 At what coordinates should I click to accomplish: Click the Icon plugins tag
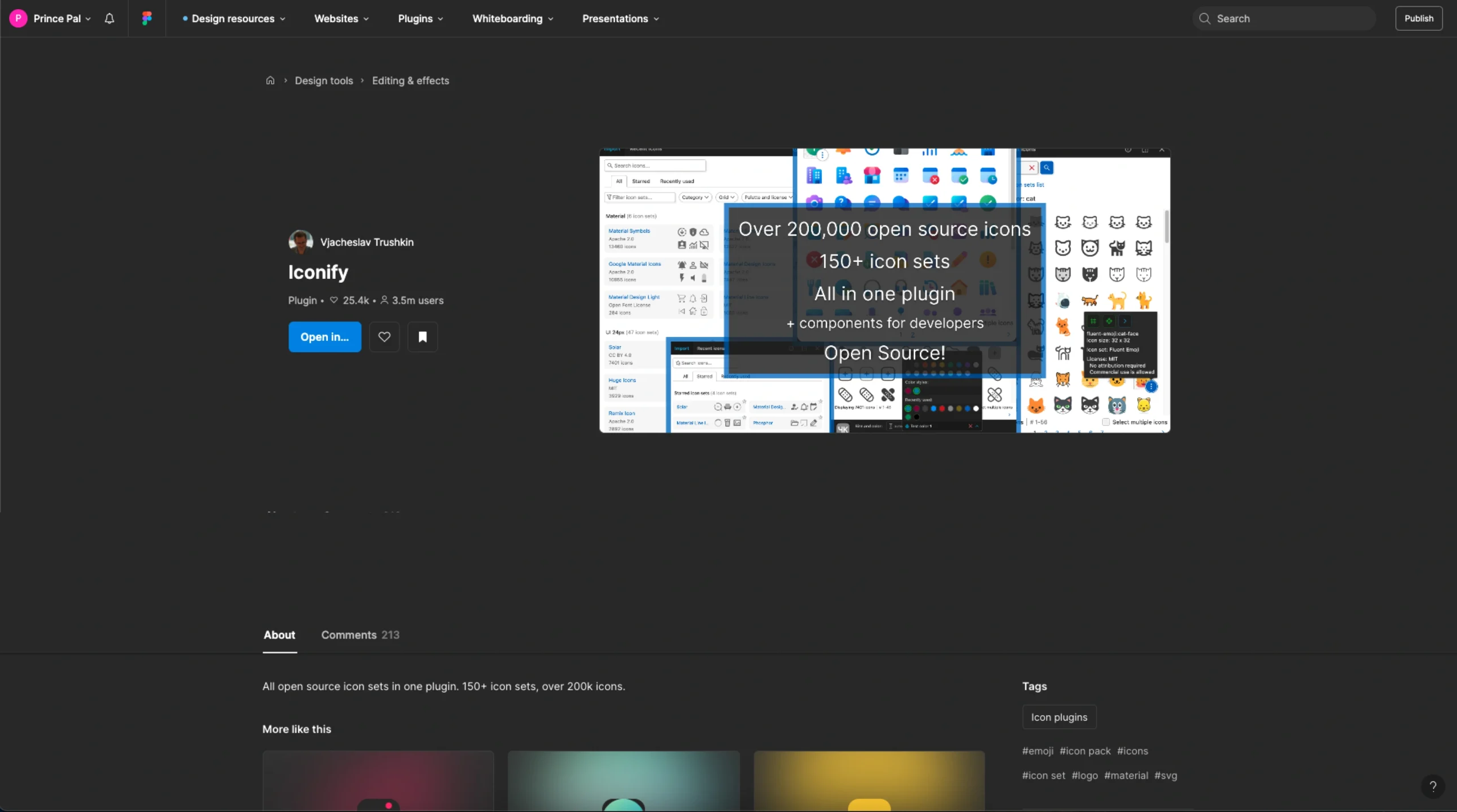1059,717
